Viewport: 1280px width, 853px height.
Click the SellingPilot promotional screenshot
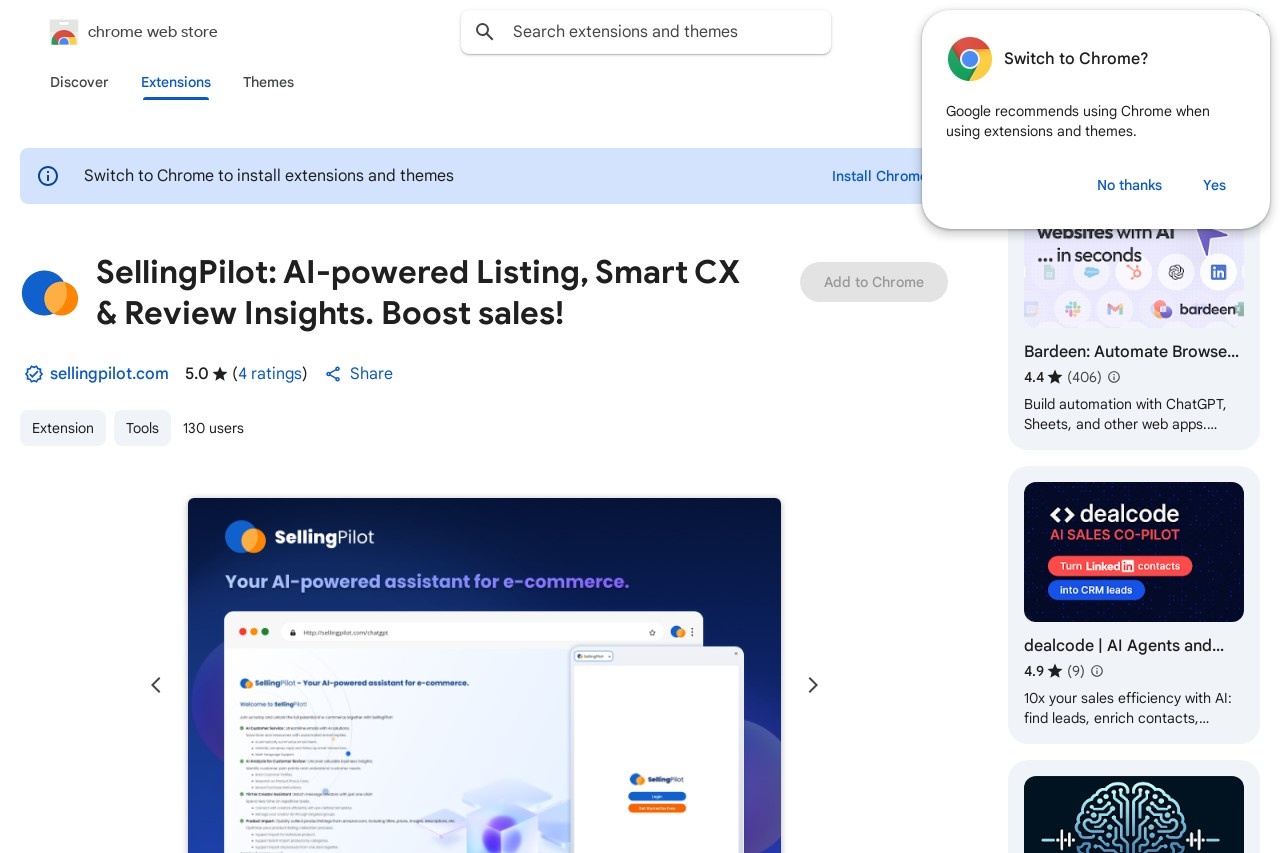484,675
